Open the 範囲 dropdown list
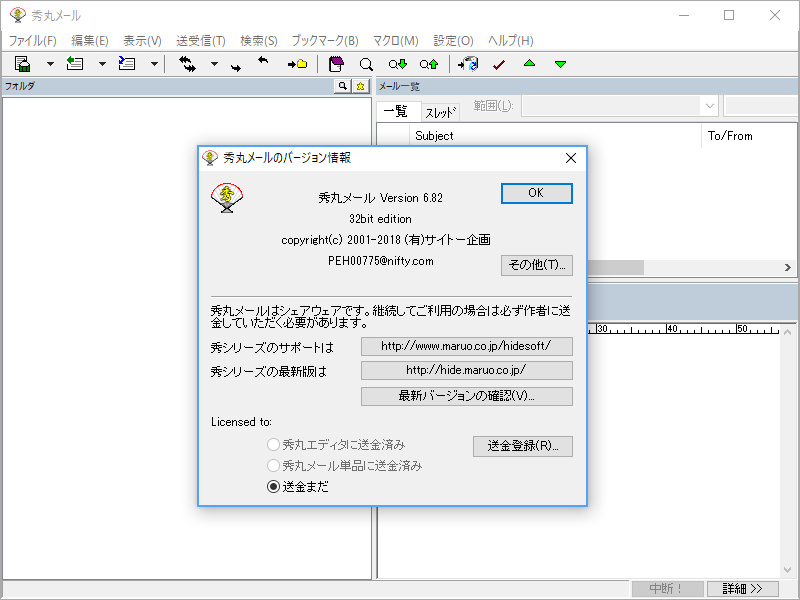The image size is (800, 600). click(x=707, y=105)
